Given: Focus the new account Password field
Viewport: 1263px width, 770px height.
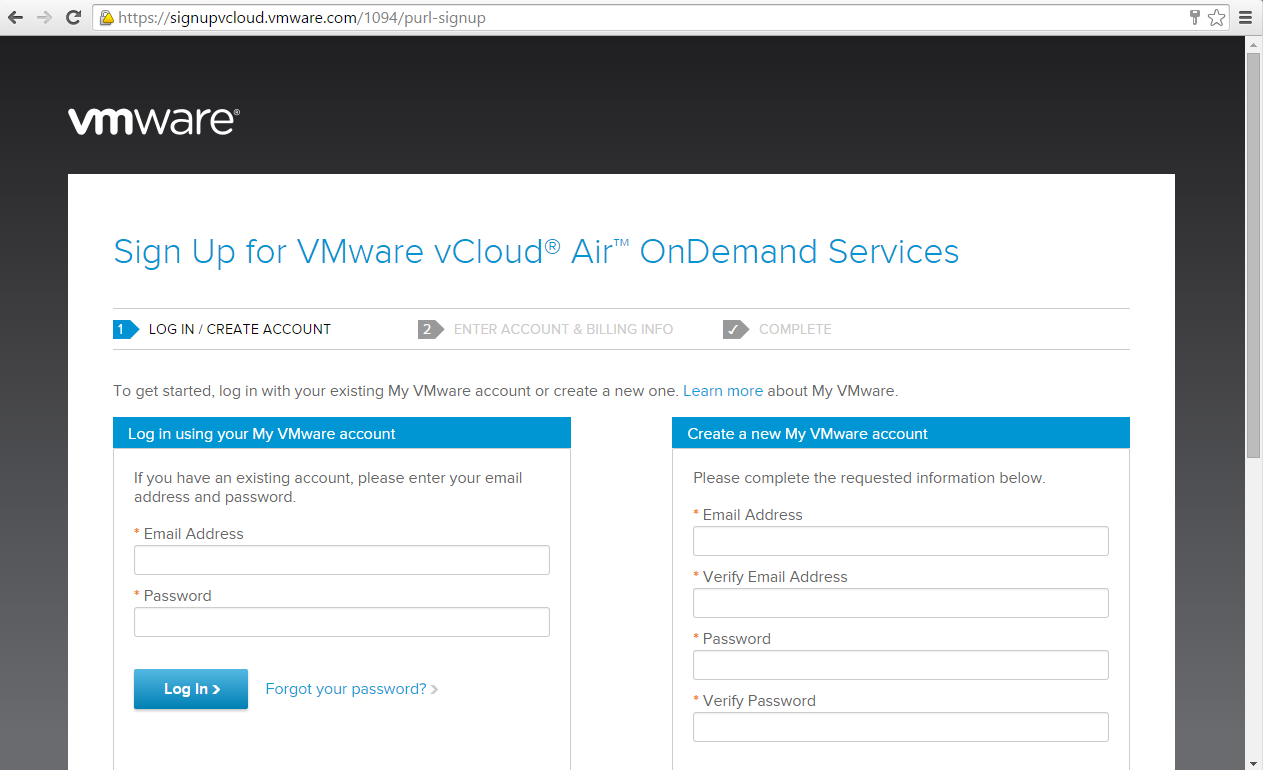Looking at the screenshot, I should coord(901,665).
